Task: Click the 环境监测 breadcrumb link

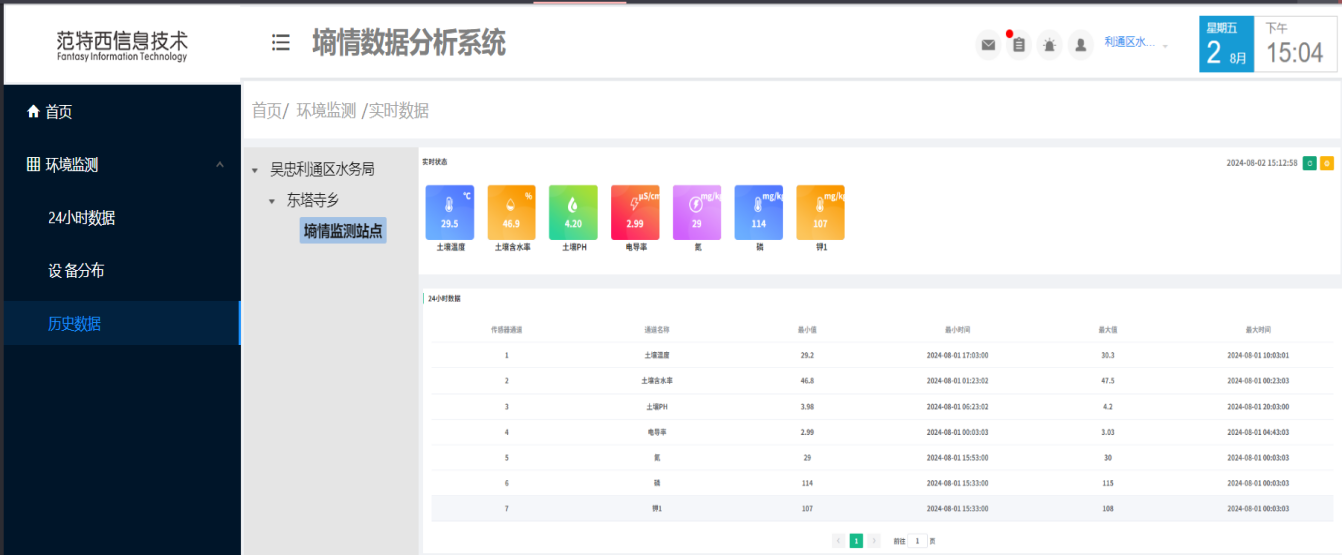Action: coord(326,111)
